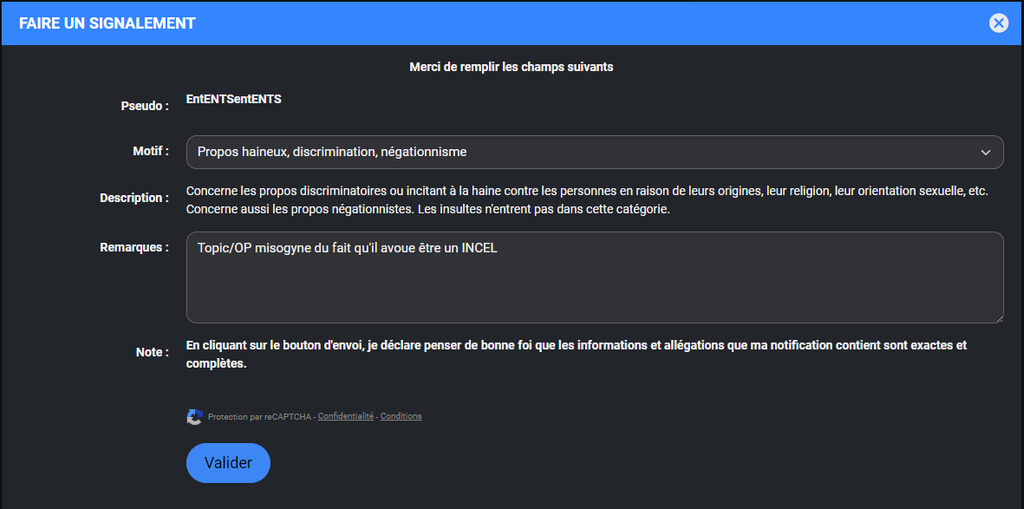The height and width of the screenshot is (509, 1024).
Task: Open the Motif dropdown list
Action: pyautogui.click(x=594, y=152)
